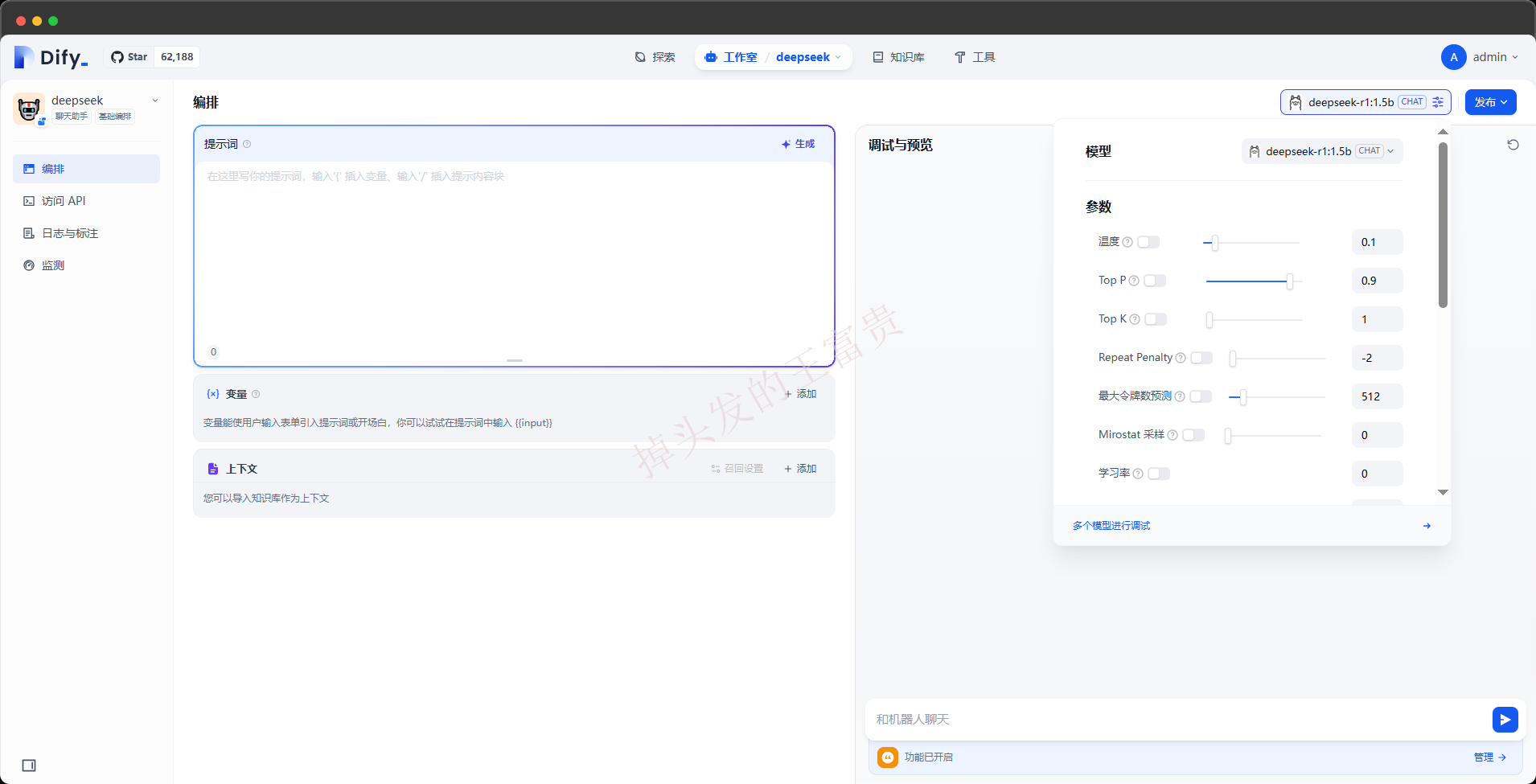Open 召回设置 retrieval settings
1536x784 pixels.
pos(737,469)
